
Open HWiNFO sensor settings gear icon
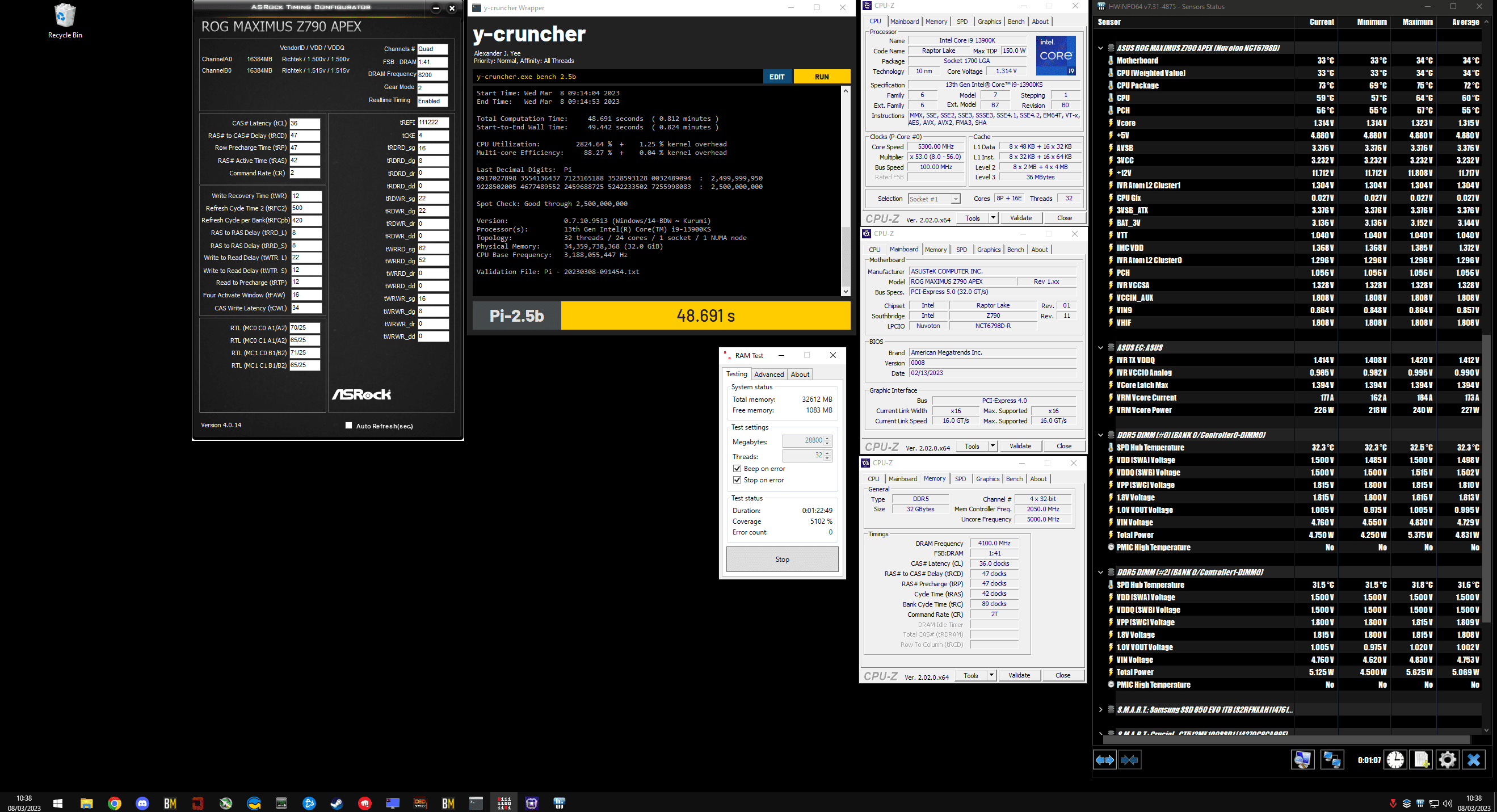[x=1447, y=760]
